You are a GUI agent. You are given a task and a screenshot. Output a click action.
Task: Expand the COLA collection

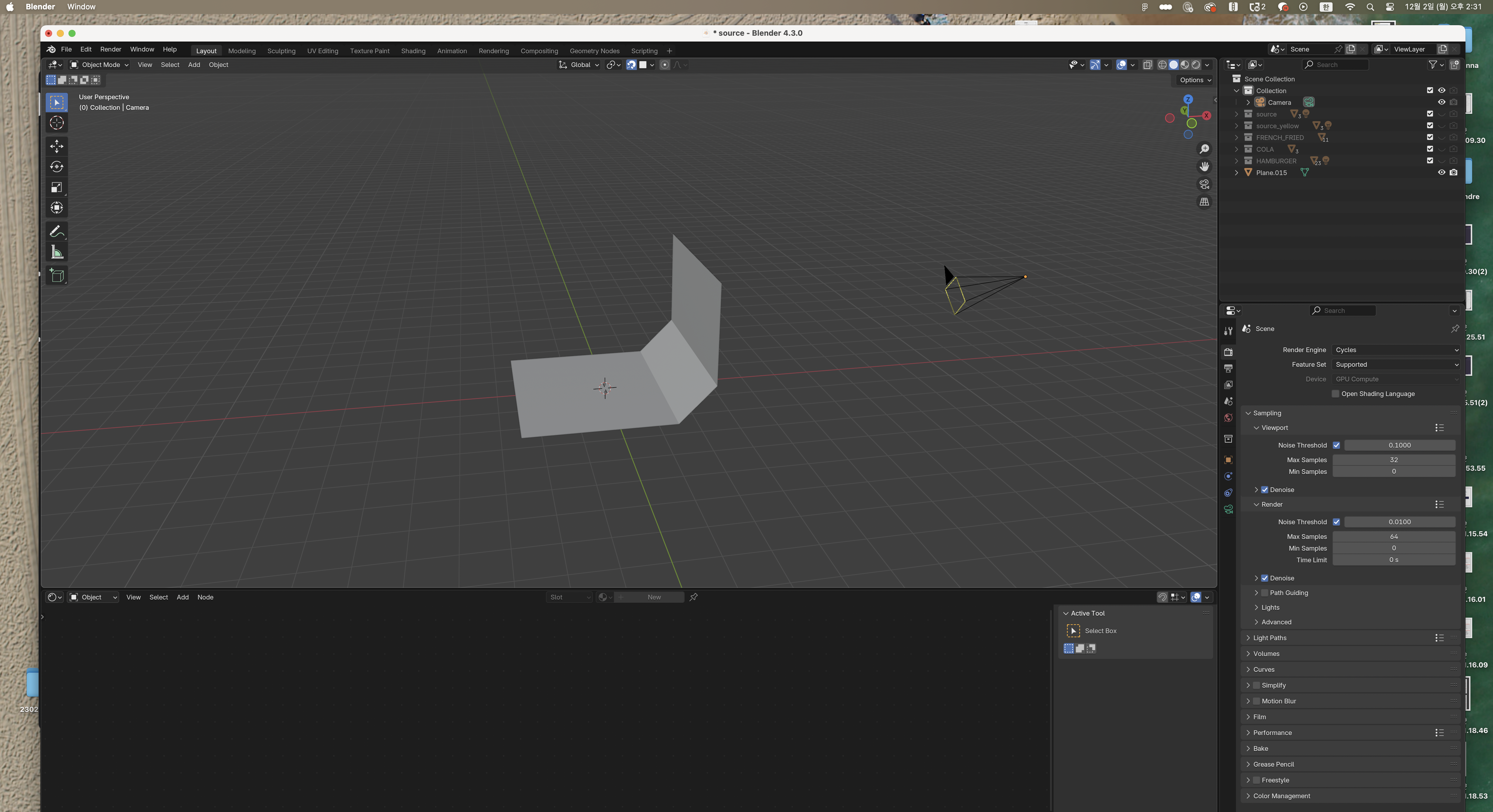pyautogui.click(x=1236, y=150)
